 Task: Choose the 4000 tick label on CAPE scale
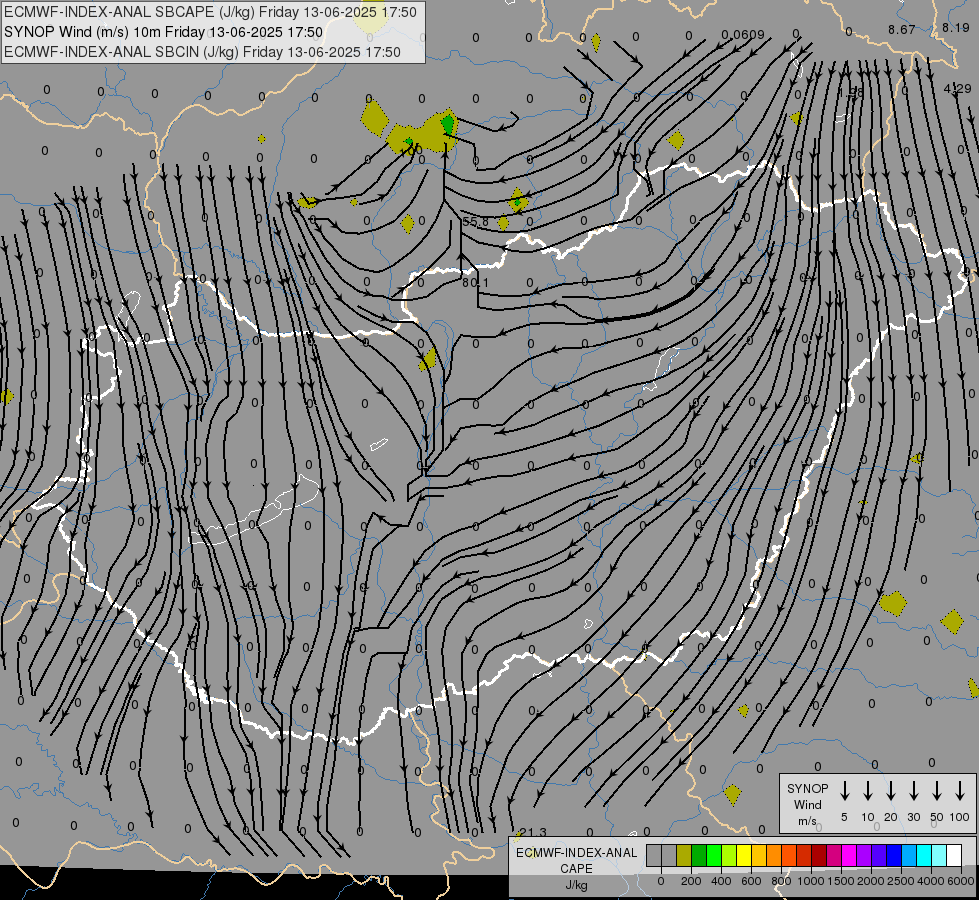(931, 881)
